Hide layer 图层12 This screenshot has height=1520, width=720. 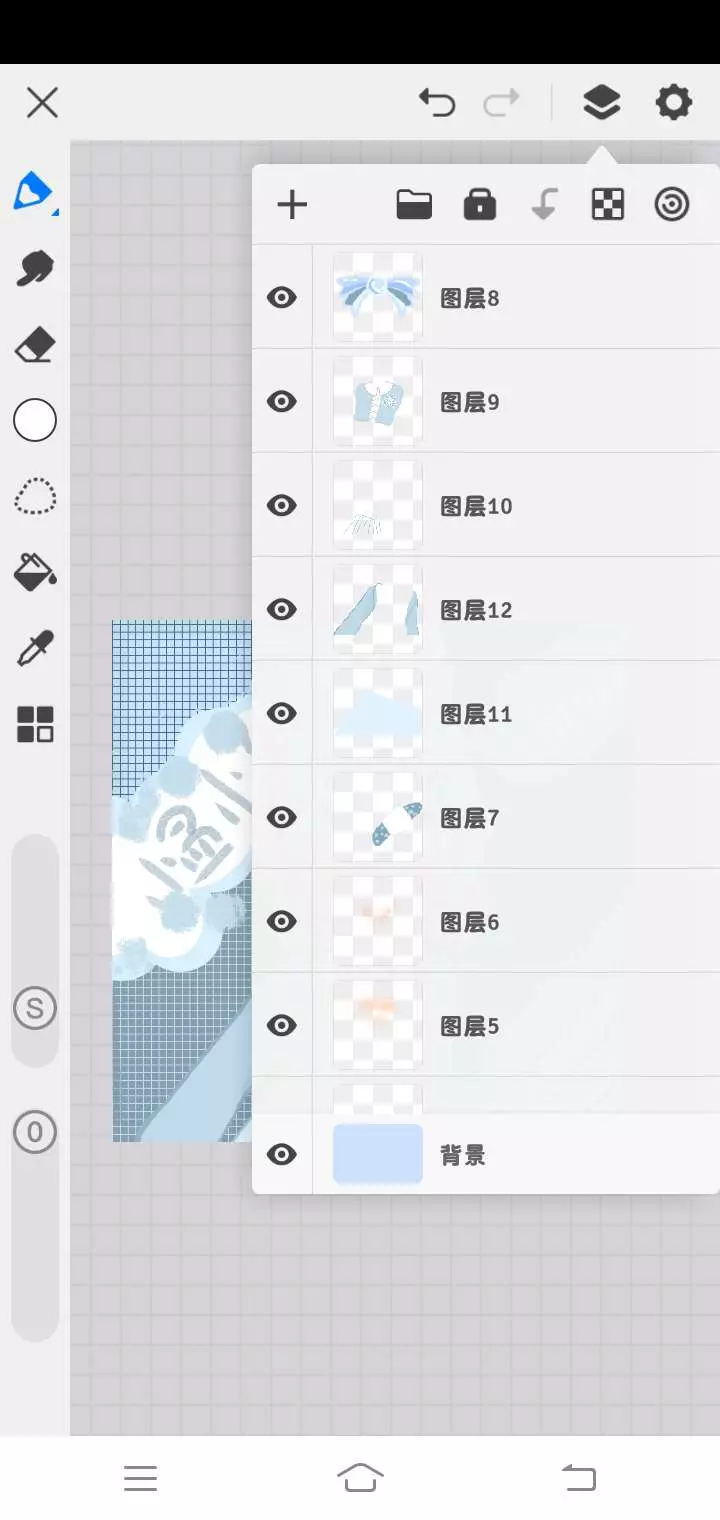[282, 609]
